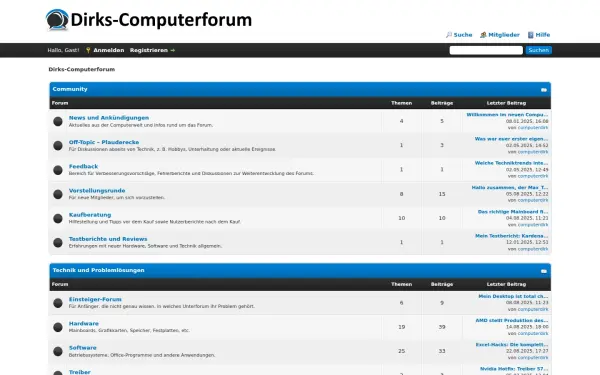
Task: Open the Treiber forum
Action: point(80,372)
